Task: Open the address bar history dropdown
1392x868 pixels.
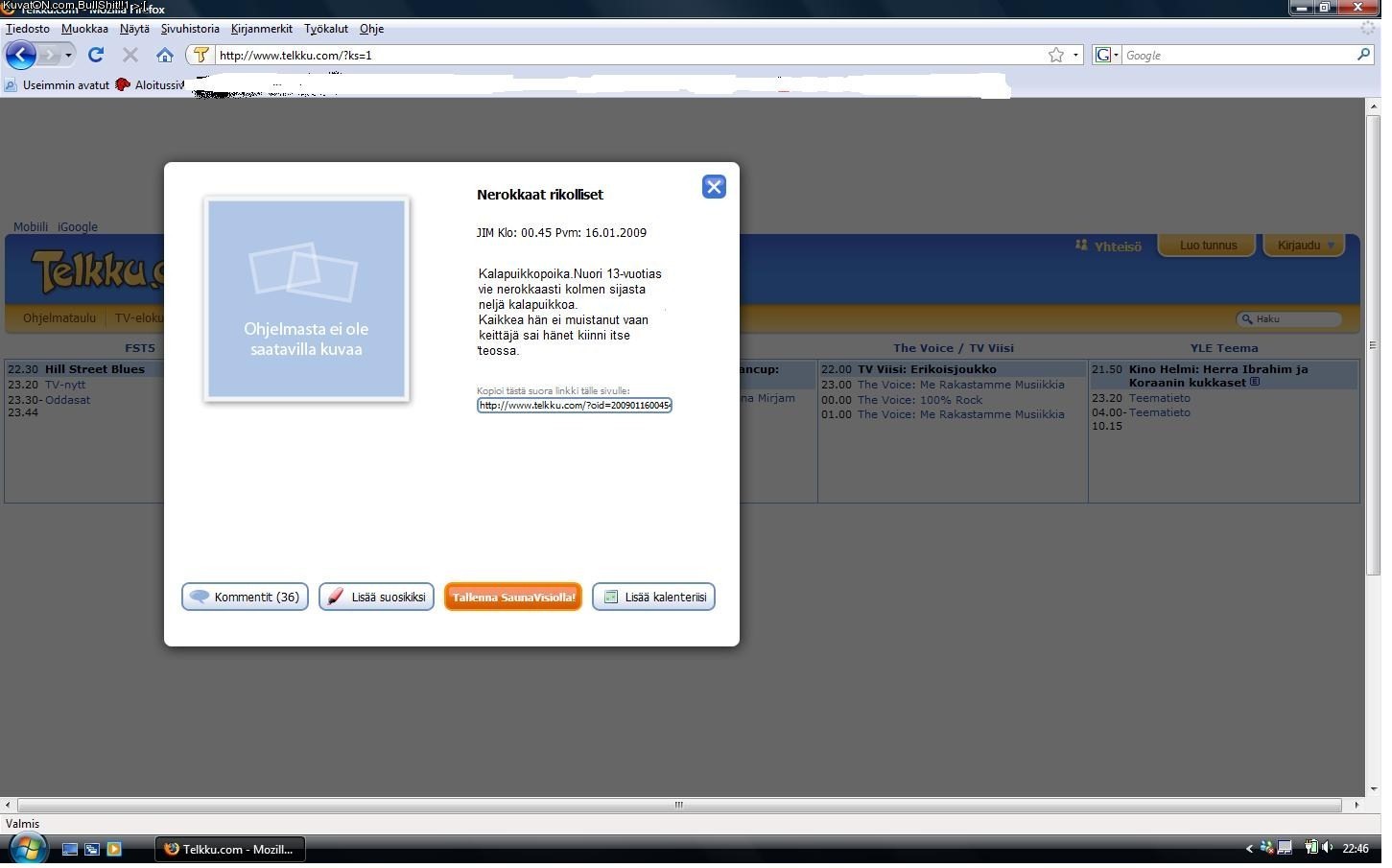Action: tap(1075, 55)
